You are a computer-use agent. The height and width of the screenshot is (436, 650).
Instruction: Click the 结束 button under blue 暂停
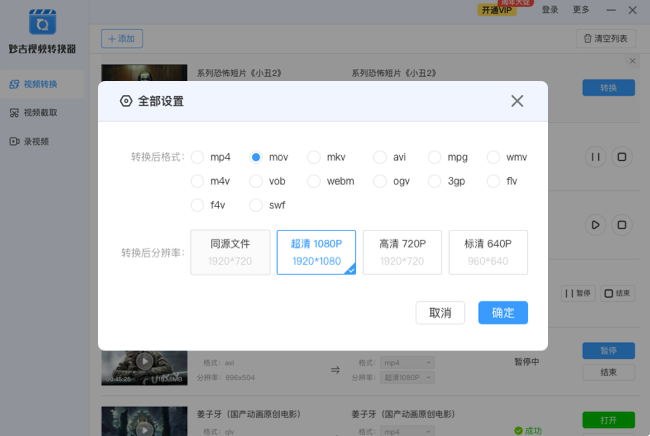tap(609, 373)
